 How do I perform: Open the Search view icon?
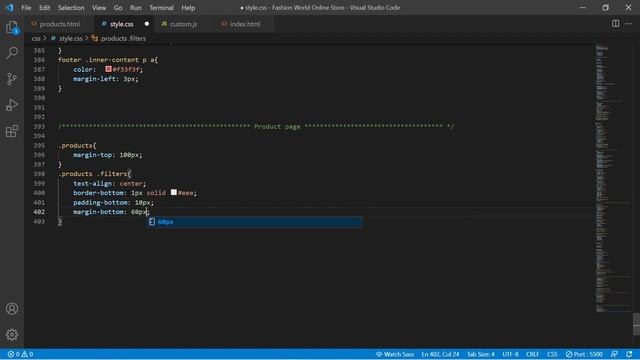(12, 53)
